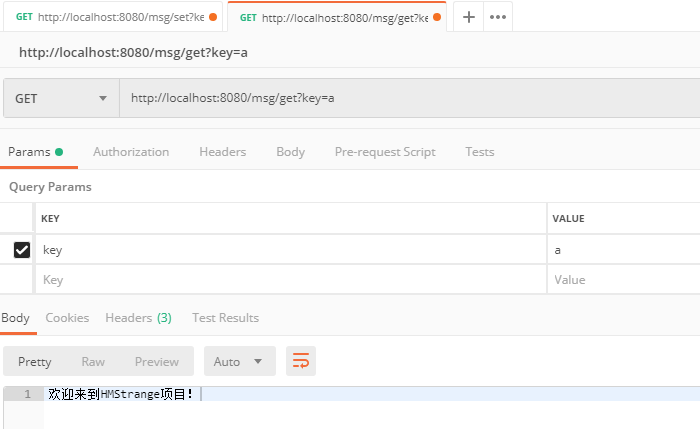Open the Authorization tab

point(131,152)
